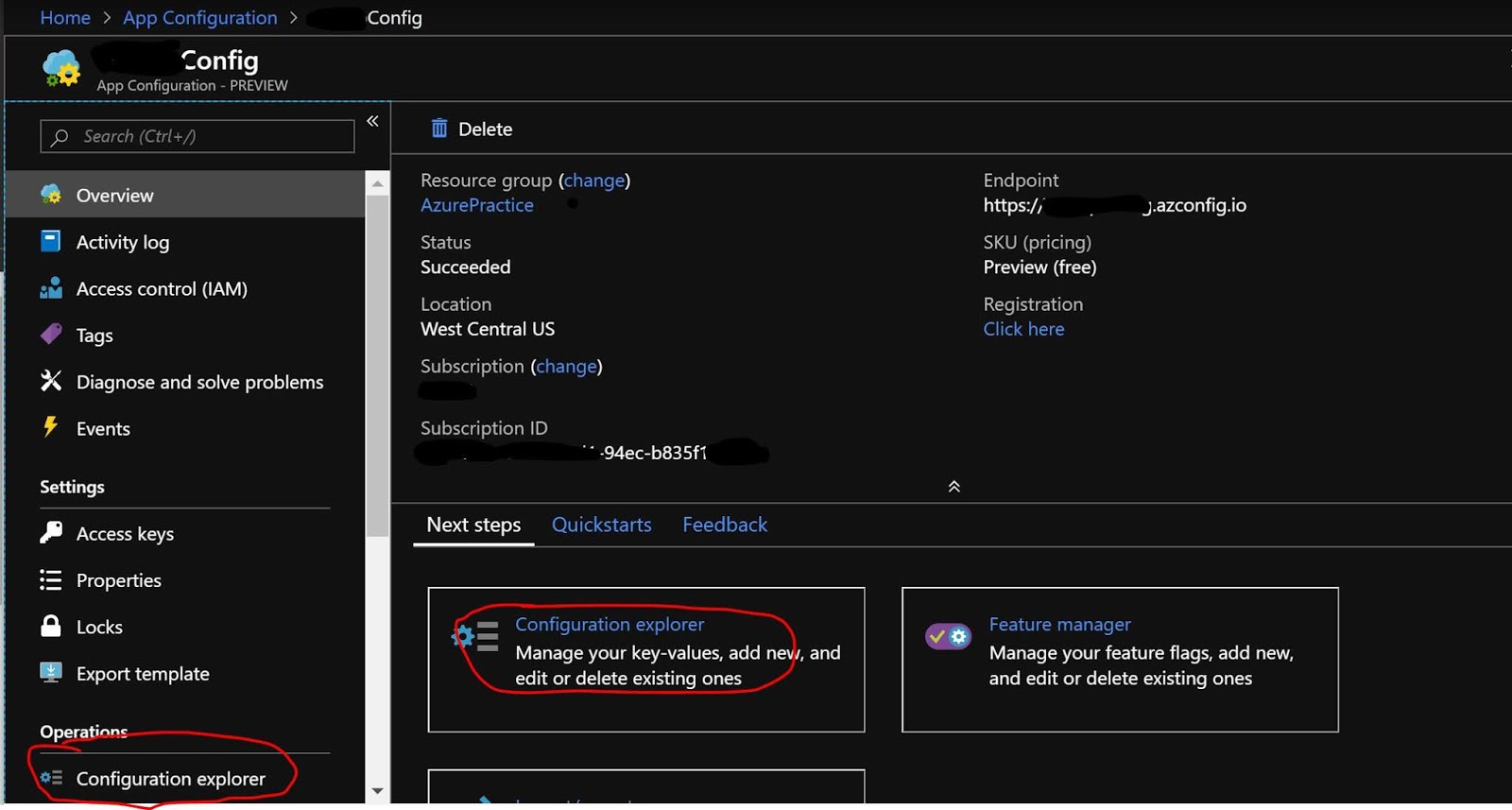Click the Overview sidebar icon
This screenshot has width=1512, height=810.
pyautogui.click(x=51, y=195)
